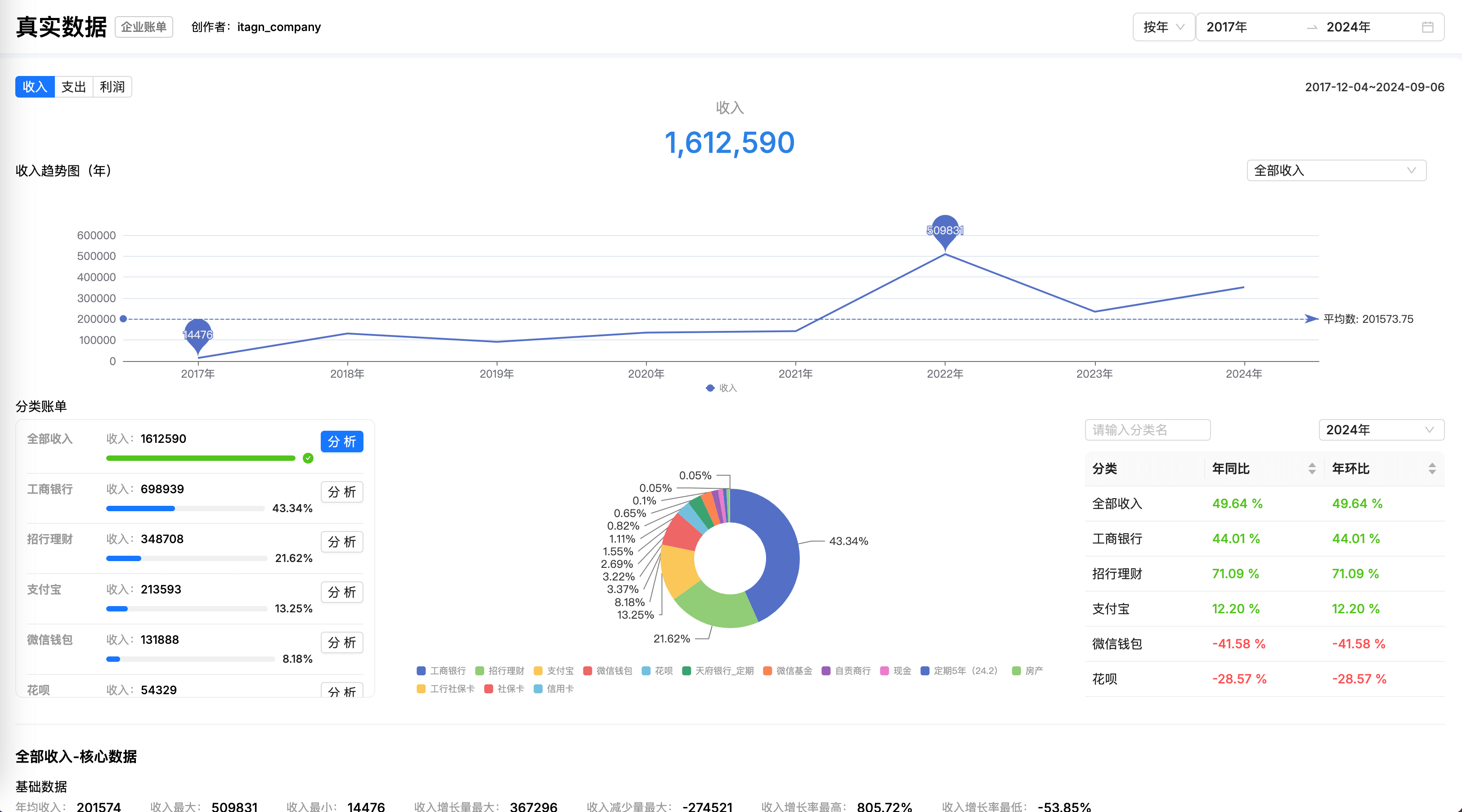Screen dimensions: 1462x812
Task: Sort by 年同比 column arrows
Action: pos(1312,468)
